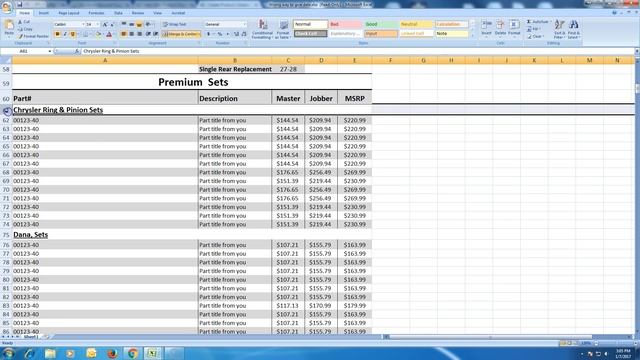Toggle Wrap Text
The height and width of the screenshot is (360, 640).
tap(174, 24)
